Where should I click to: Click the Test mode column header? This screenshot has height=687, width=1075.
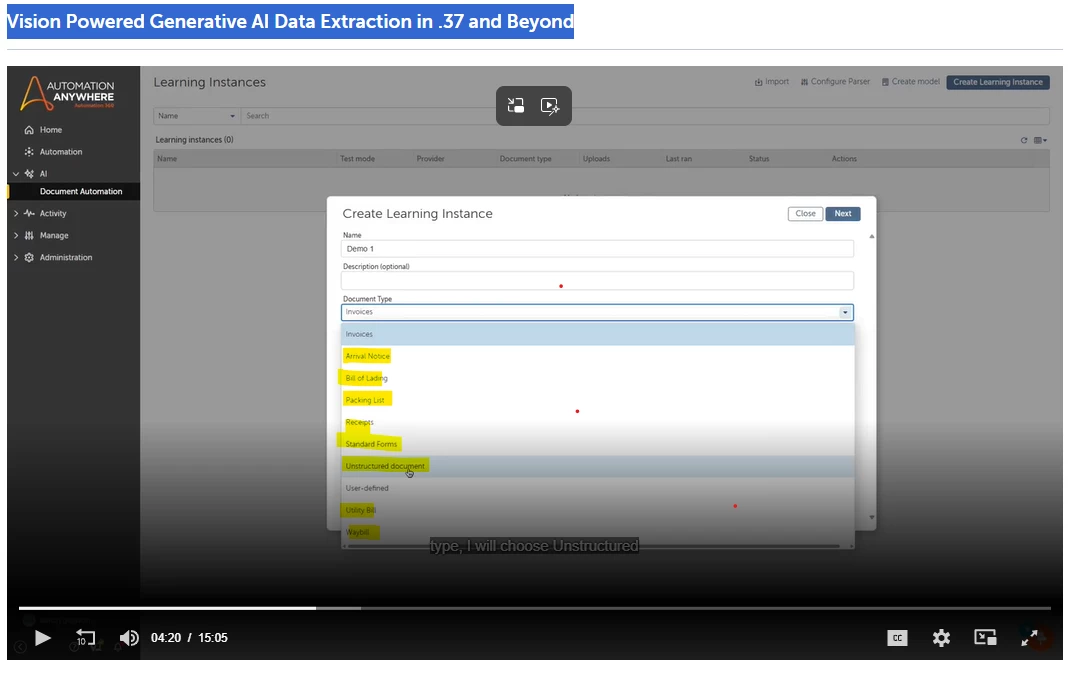click(357, 158)
